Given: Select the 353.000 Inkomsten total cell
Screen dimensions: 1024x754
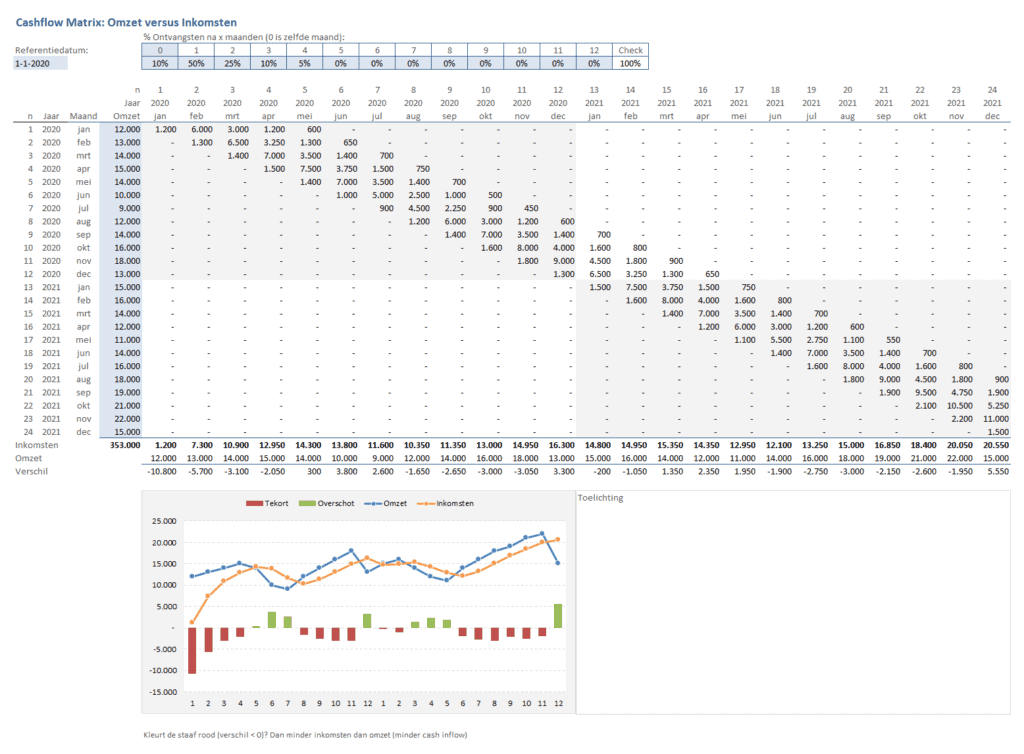Looking at the screenshot, I should 125,444.
